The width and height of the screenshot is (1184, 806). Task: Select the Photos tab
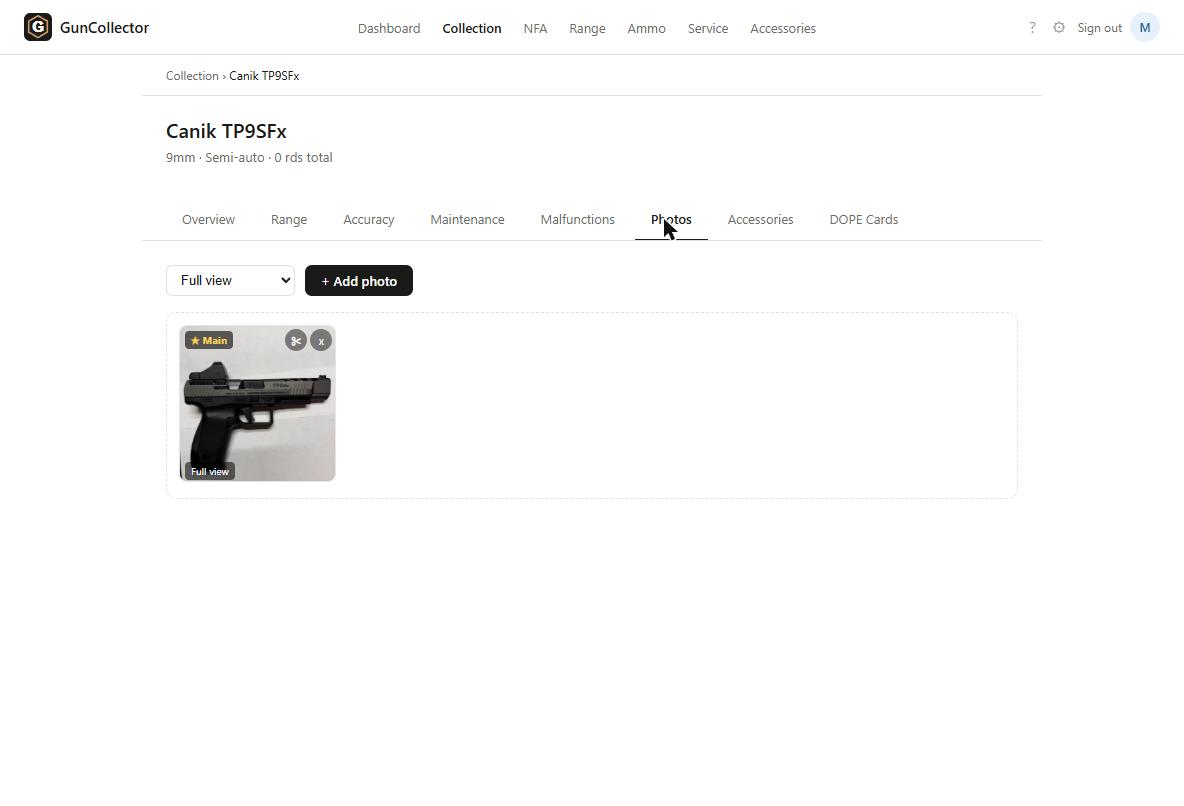coord(671,219)
